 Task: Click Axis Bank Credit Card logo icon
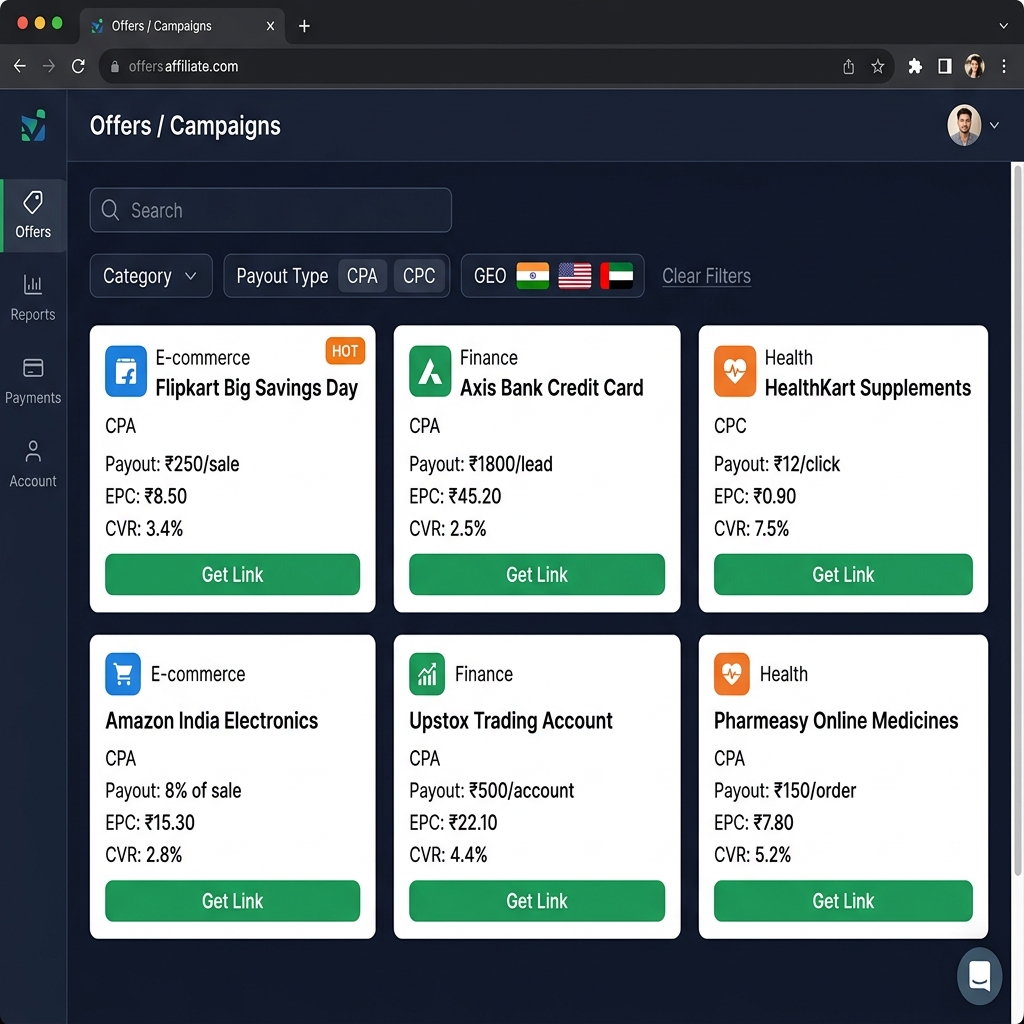[x=430, y=371]
